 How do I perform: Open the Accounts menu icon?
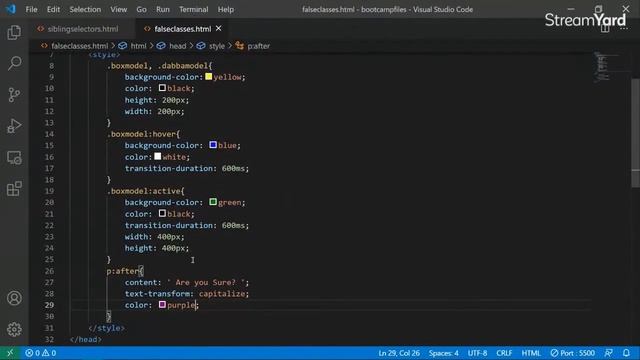pos(14,298)
